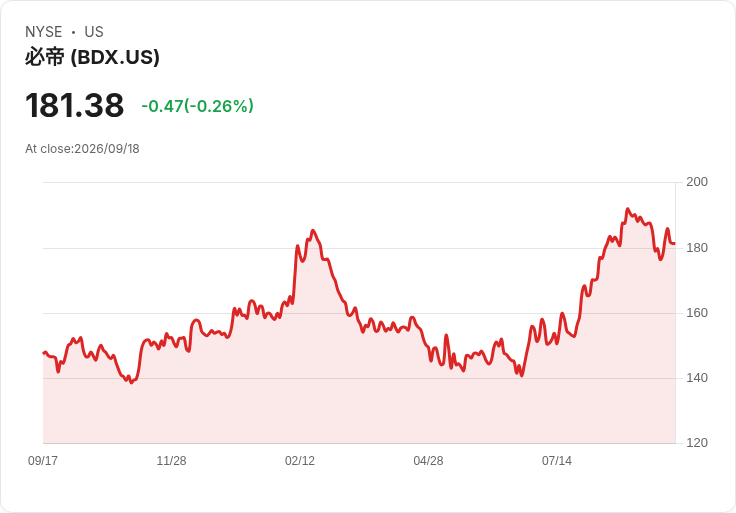Image resolution: width=736 pixels, height=513 pixels.
Task: Select the 02/12 date axis label
Action: click(x=300, y=460)
